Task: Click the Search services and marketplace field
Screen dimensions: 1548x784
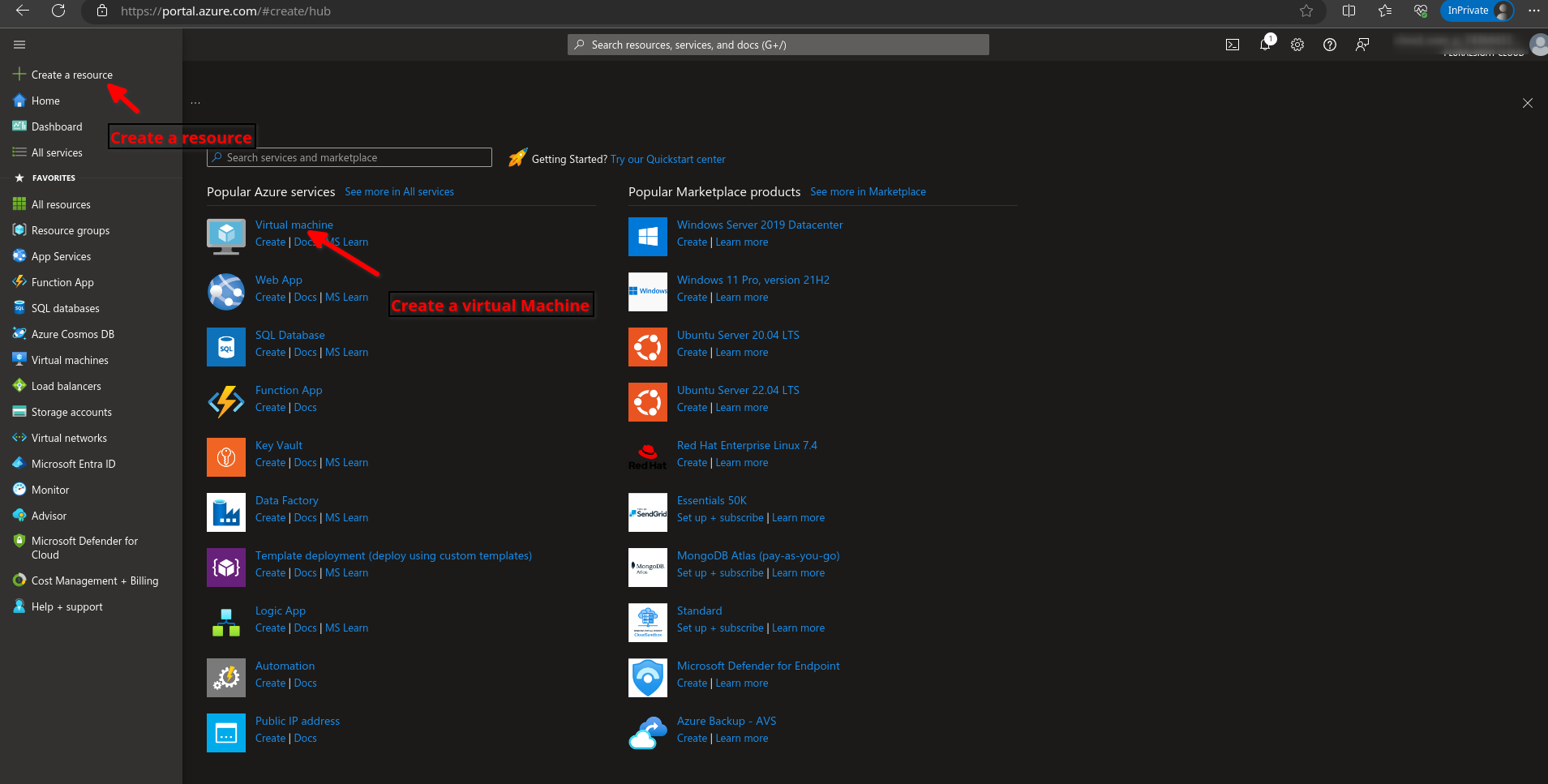Action: click(350, 157)
